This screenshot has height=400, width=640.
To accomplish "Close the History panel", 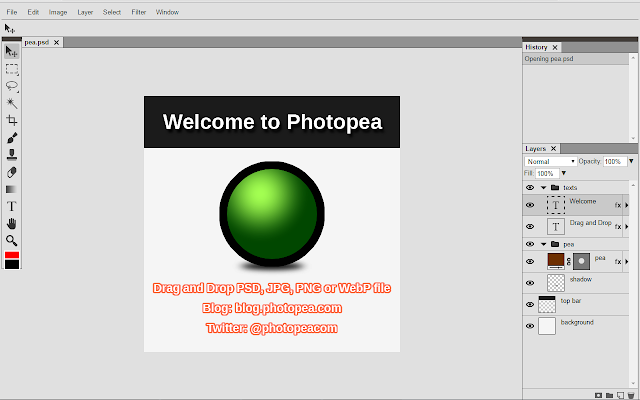I will tap(555, 47).
